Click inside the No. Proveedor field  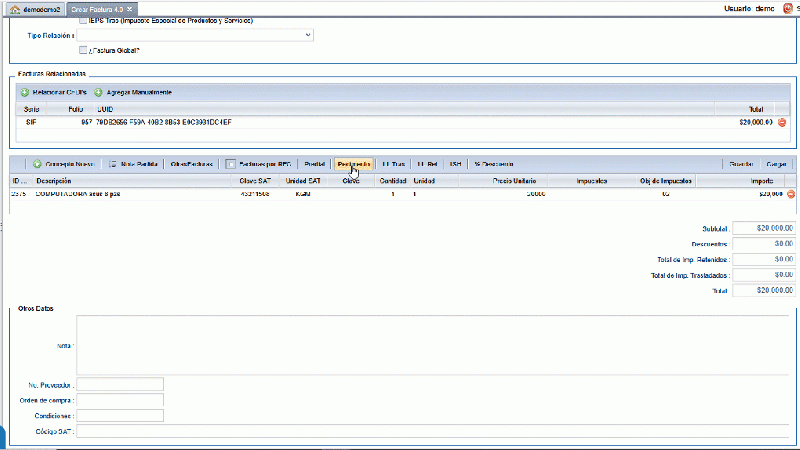click(120, 384)
